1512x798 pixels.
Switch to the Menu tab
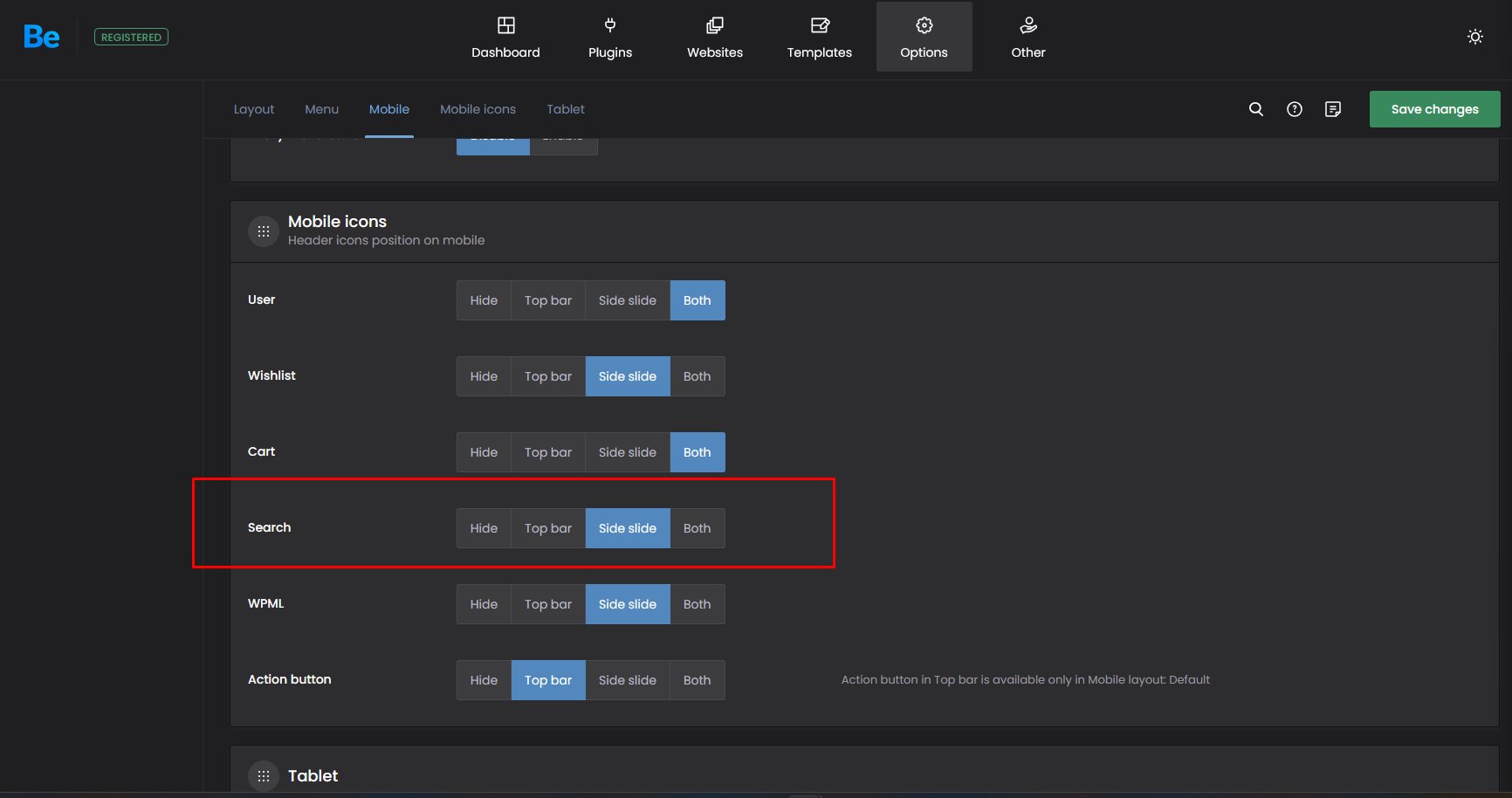(x=321, y=109)
